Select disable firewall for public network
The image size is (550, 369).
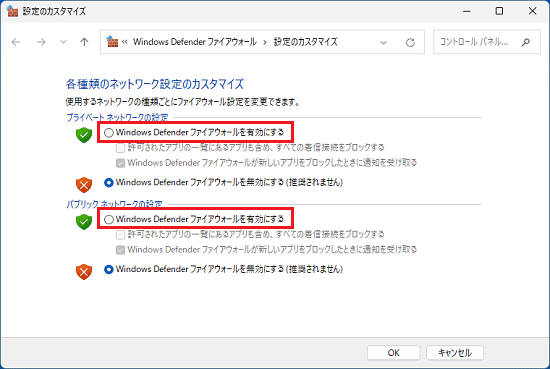point(109,269)
